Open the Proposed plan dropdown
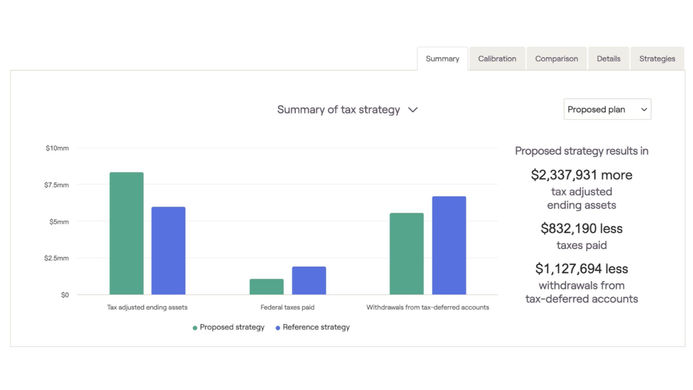Screen dimensions: 693x390 click(607, 109)
